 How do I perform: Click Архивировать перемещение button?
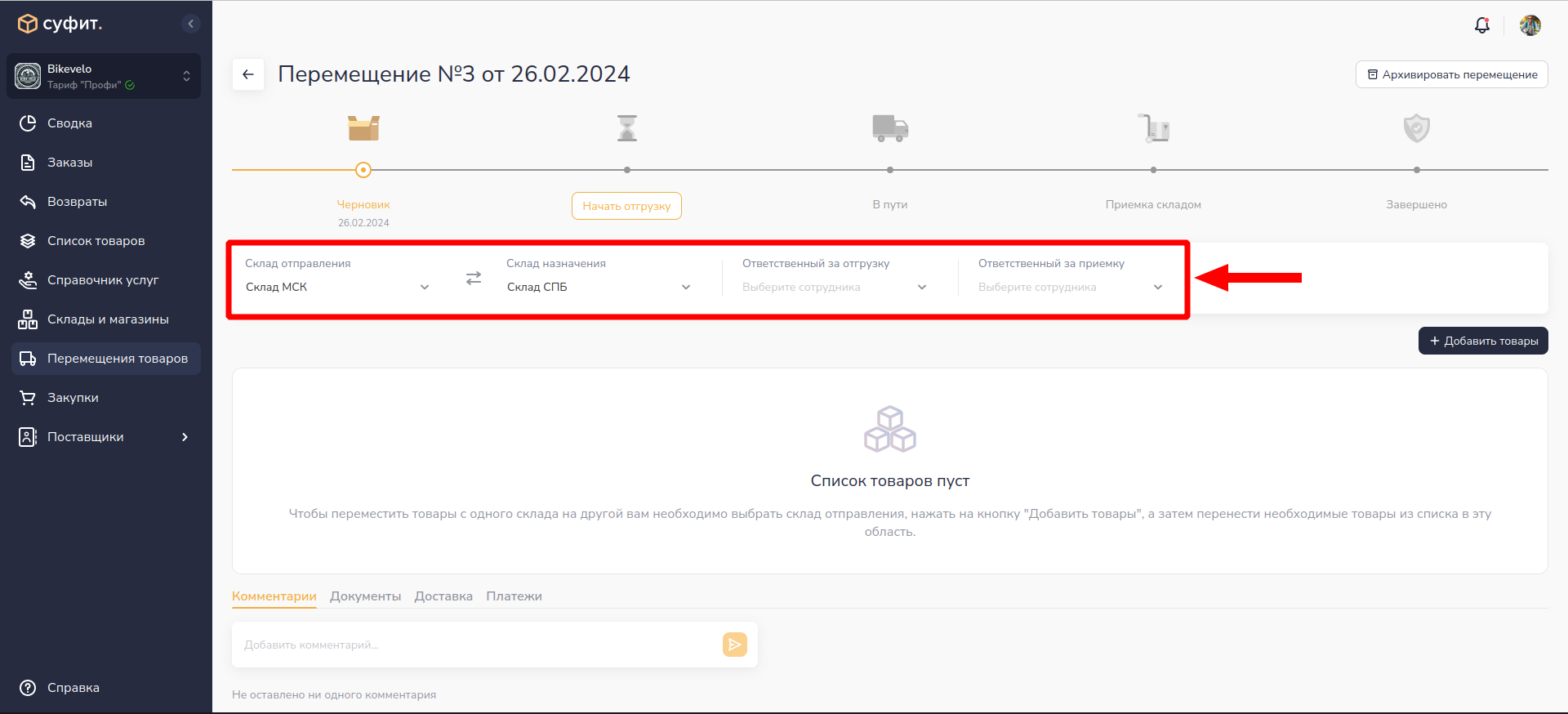1452,74
